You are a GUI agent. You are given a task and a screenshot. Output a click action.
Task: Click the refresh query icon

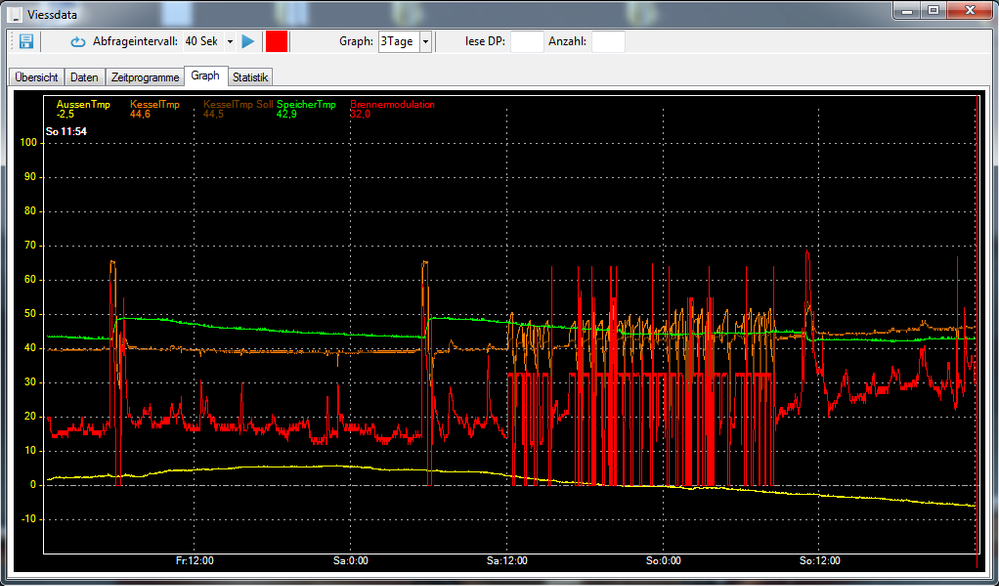tap(78, 42)
